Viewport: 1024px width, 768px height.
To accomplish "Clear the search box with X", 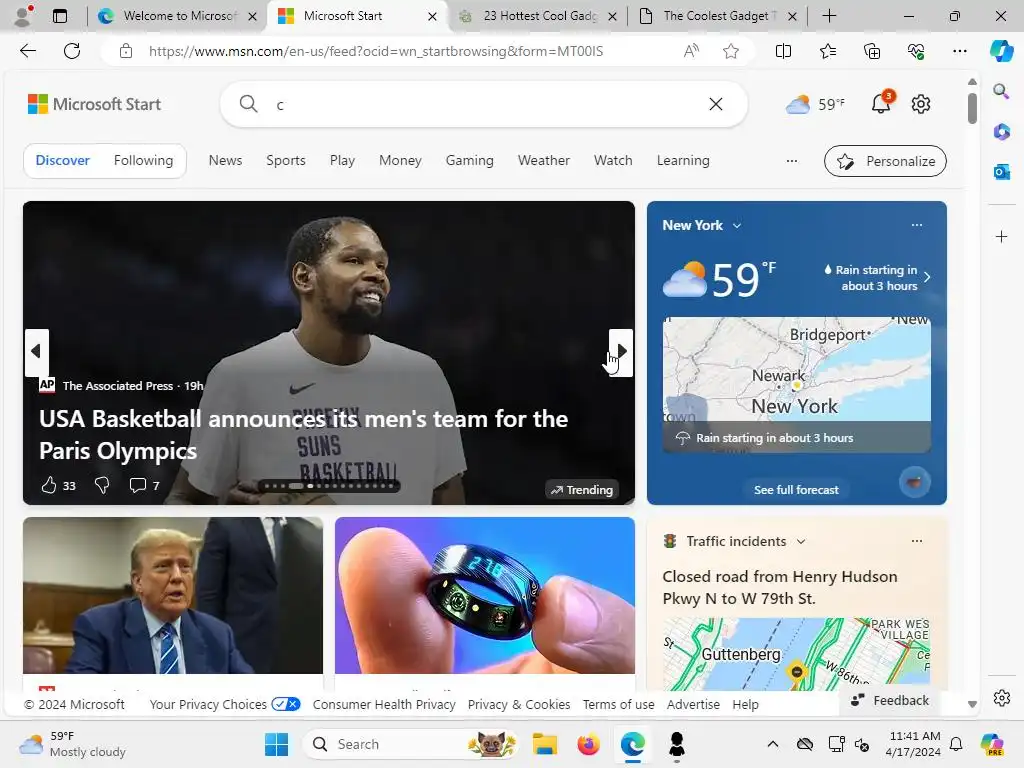I will (716, 104).
